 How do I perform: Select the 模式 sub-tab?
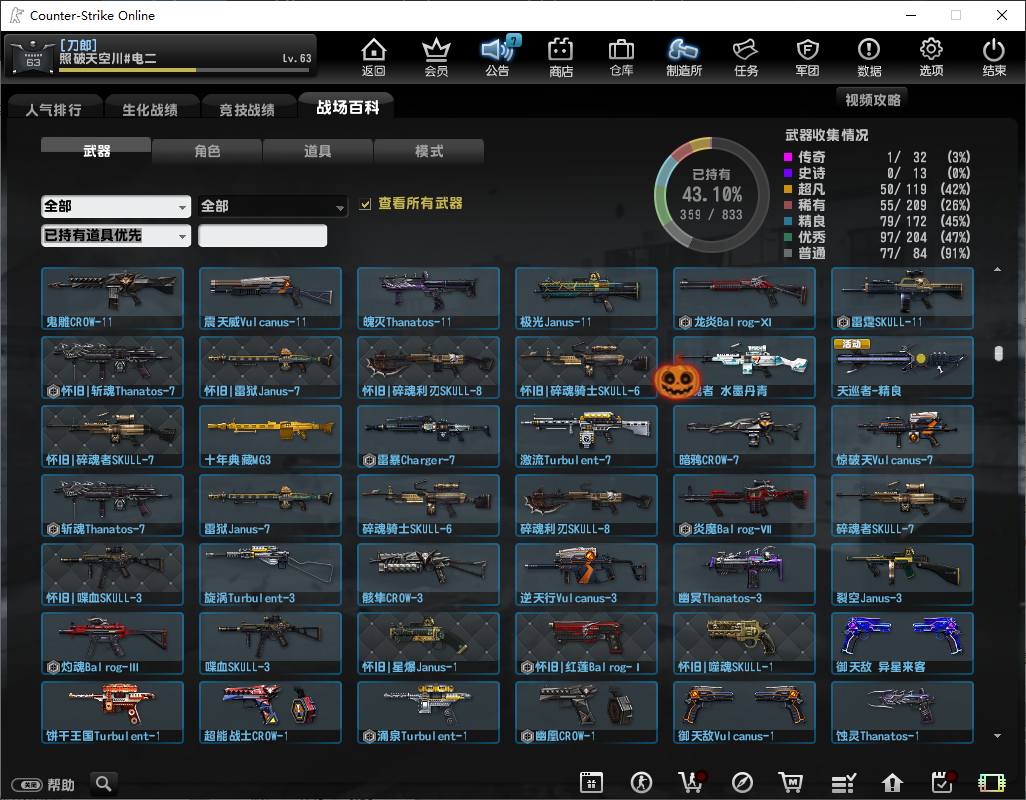click(429, 151)
